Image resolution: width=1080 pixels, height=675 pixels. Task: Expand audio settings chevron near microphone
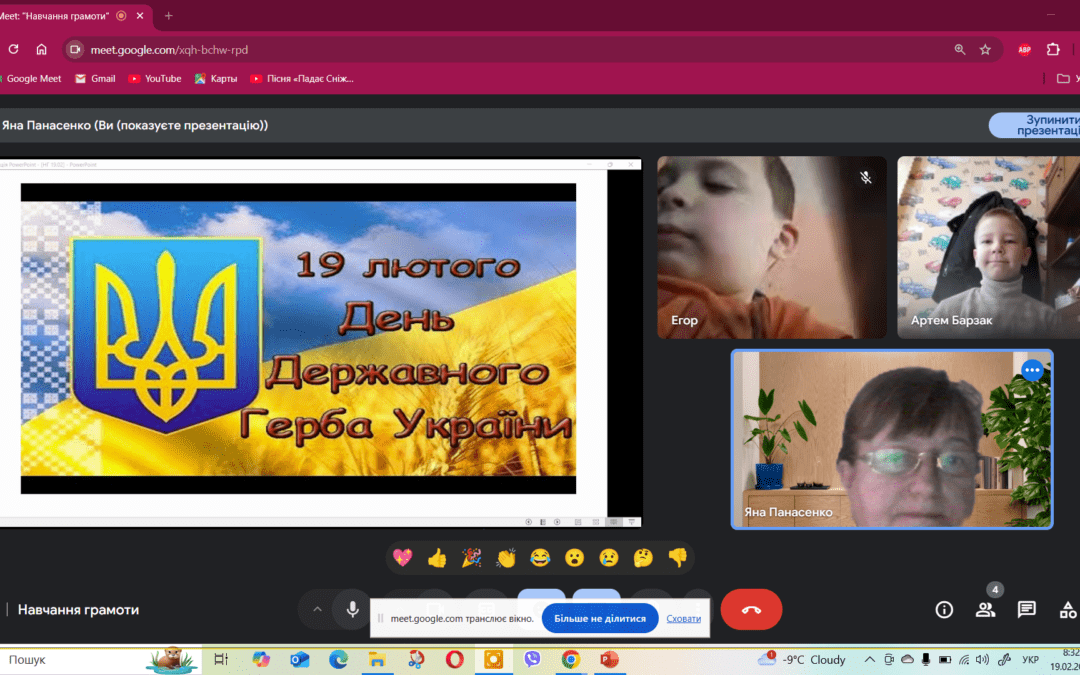317,609
